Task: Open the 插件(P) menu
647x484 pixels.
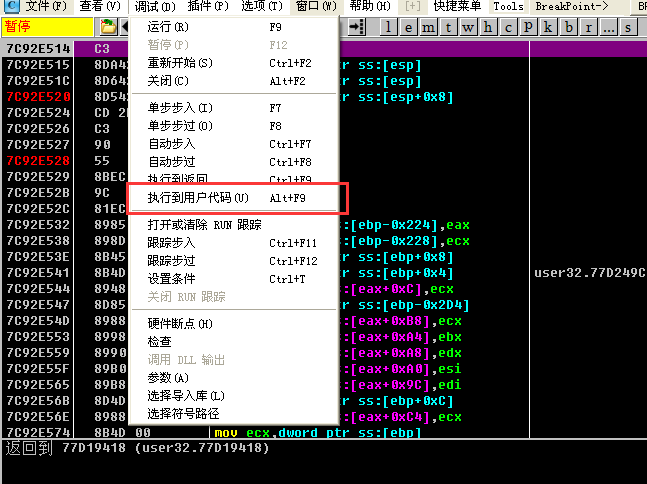Action: coord(208,6)
